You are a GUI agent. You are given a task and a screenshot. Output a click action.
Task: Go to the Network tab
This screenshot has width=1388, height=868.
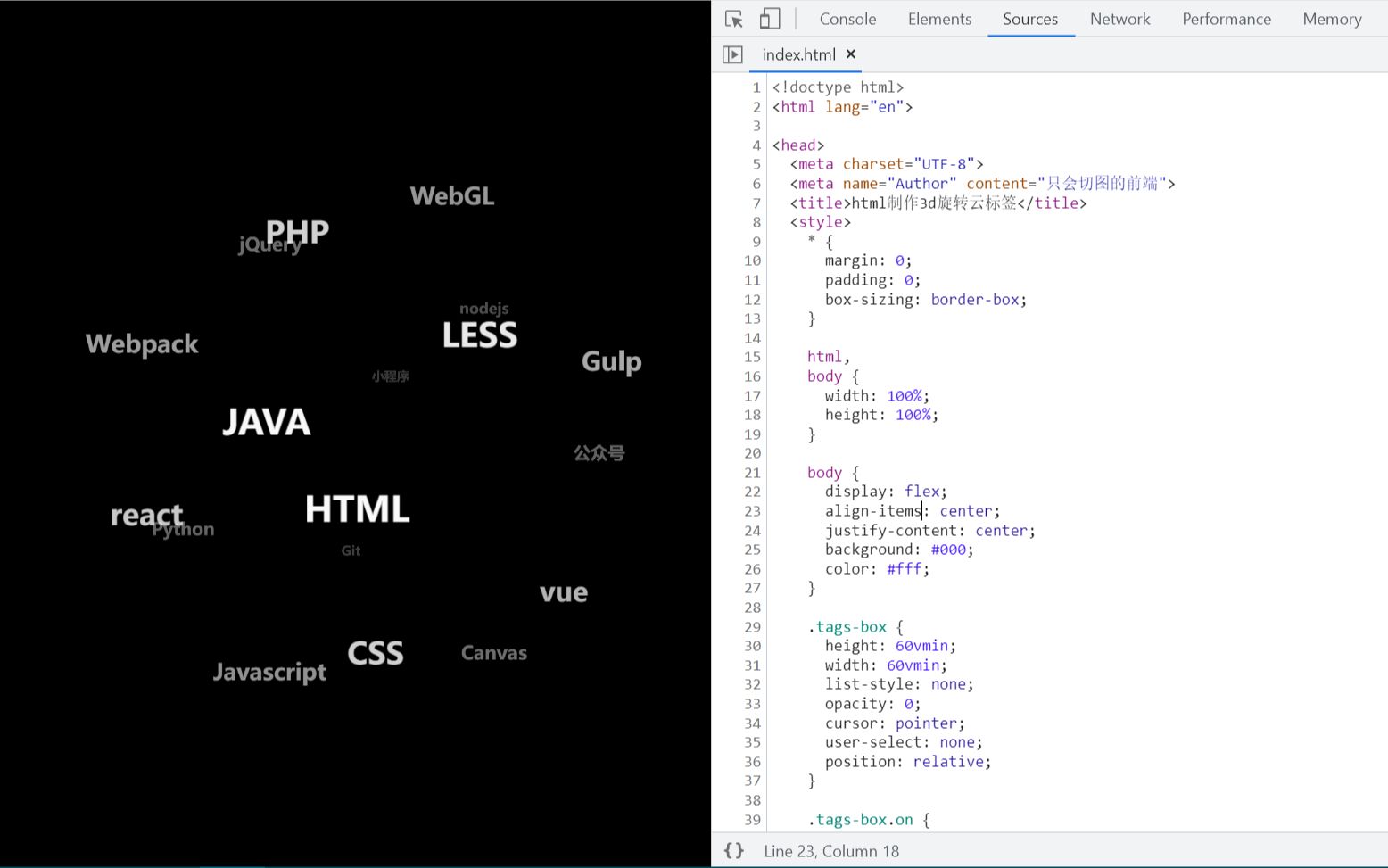(x=1119, y=19)
